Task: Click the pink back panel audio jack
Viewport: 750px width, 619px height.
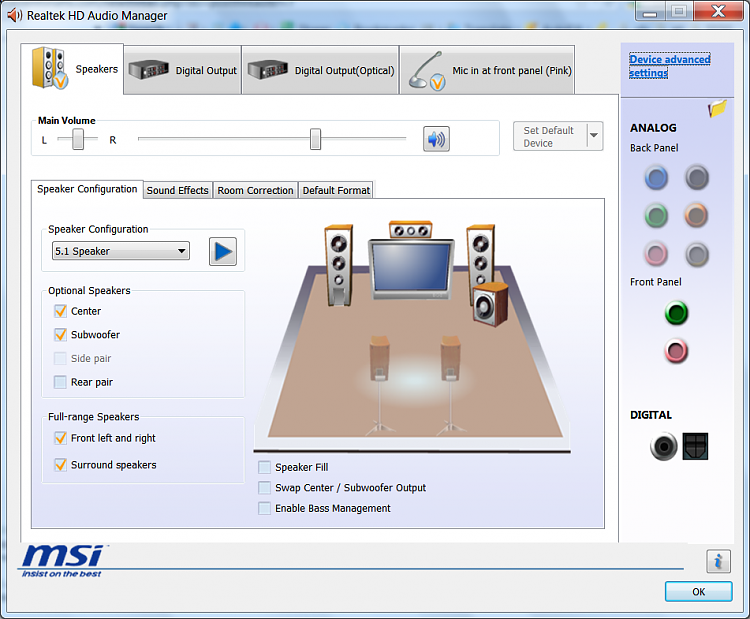Action: tap(656, 254)
